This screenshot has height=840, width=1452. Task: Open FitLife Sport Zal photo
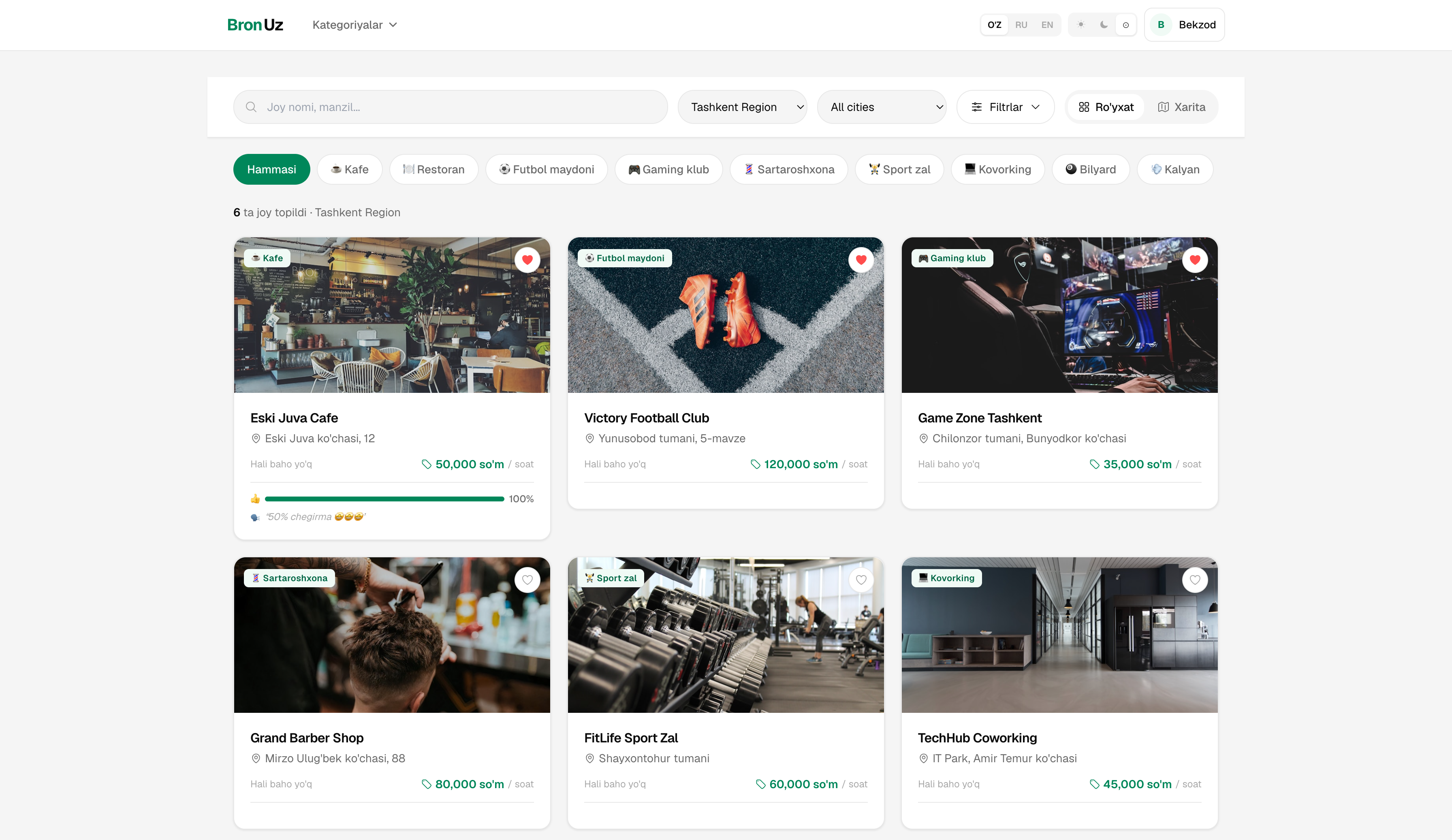tap(726, 635)
